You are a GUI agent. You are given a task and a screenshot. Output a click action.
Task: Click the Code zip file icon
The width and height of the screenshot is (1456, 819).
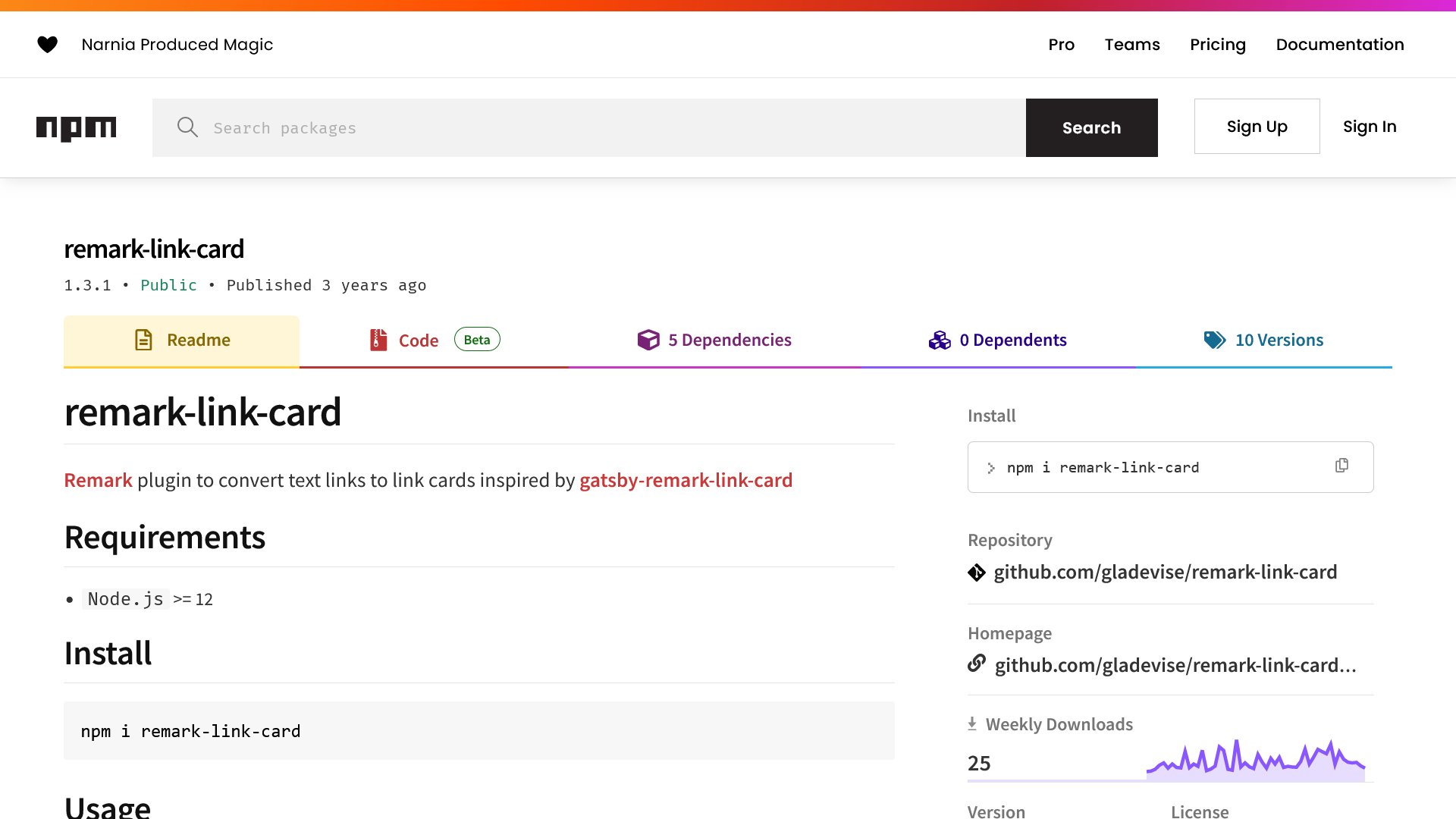[378, 340]
